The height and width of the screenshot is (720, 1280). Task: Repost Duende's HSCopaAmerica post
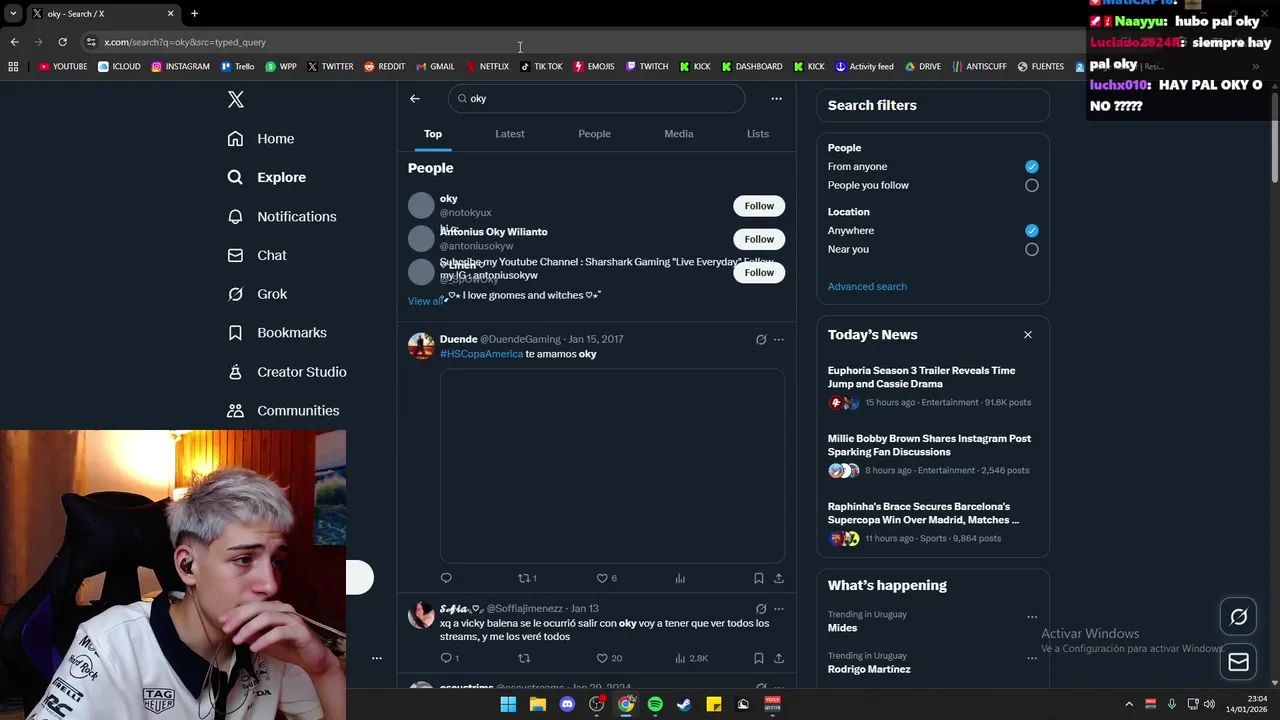click(527, 578)
